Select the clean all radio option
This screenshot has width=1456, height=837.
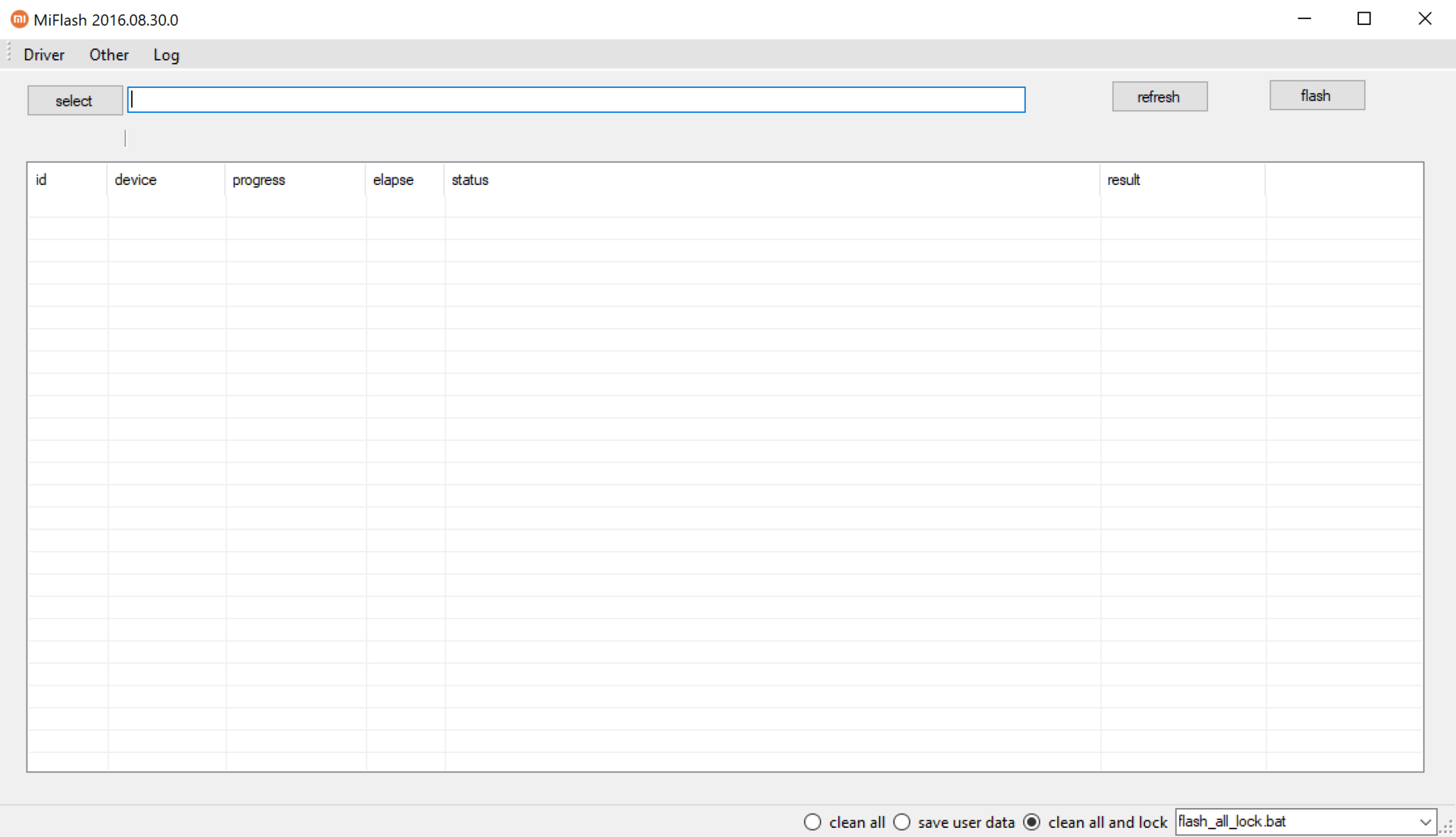pyautogui.click(x=844, y=823)
